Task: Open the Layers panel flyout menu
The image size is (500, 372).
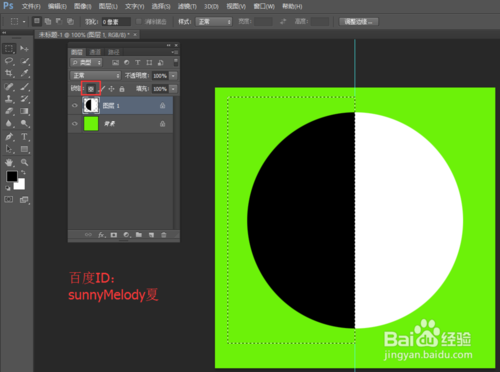Action: [x=175, y=52]
